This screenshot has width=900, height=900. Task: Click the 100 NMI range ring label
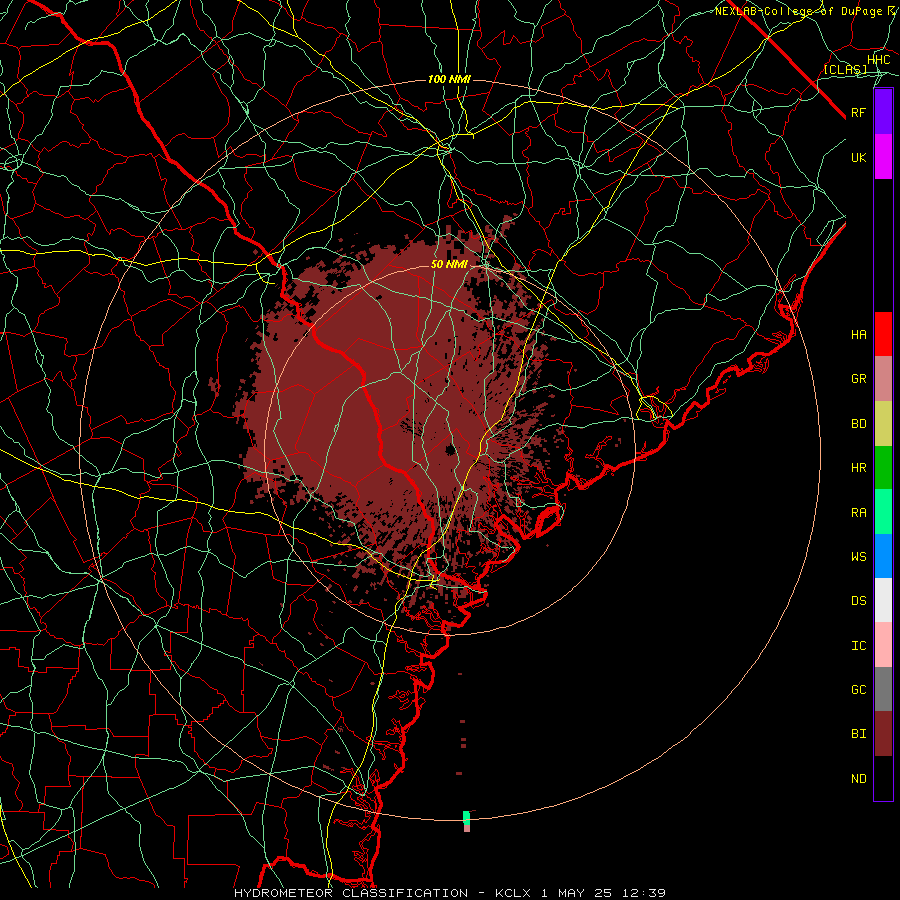click(x=449, y=79)
